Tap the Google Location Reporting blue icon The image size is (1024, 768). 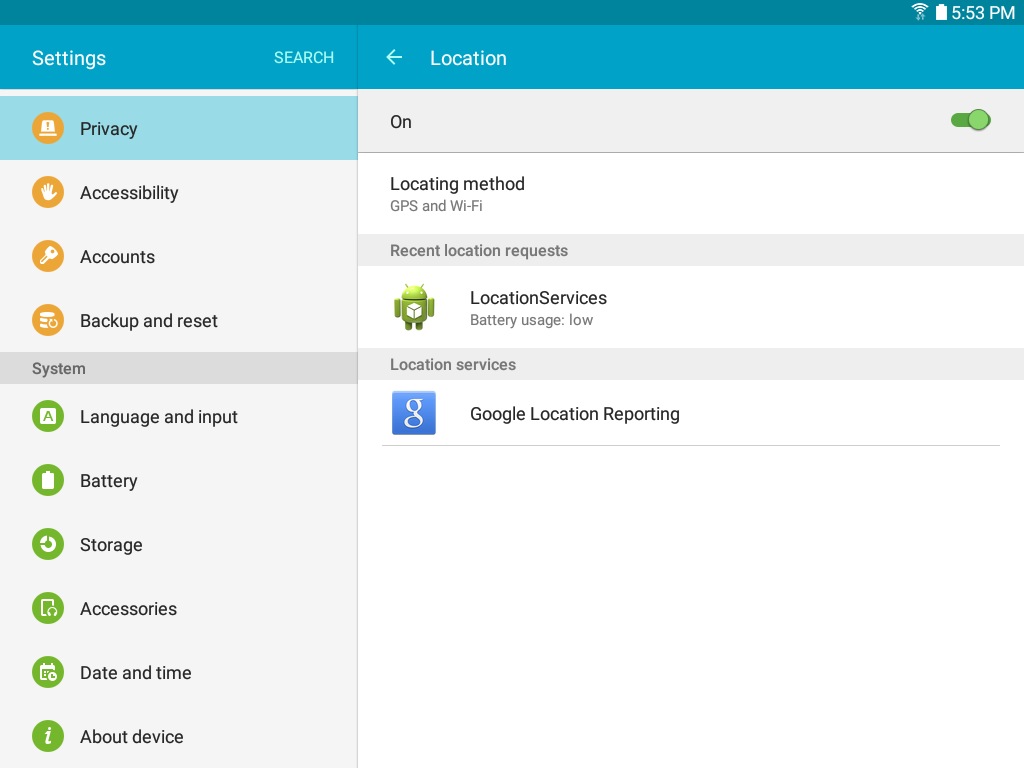coord(413,413)
